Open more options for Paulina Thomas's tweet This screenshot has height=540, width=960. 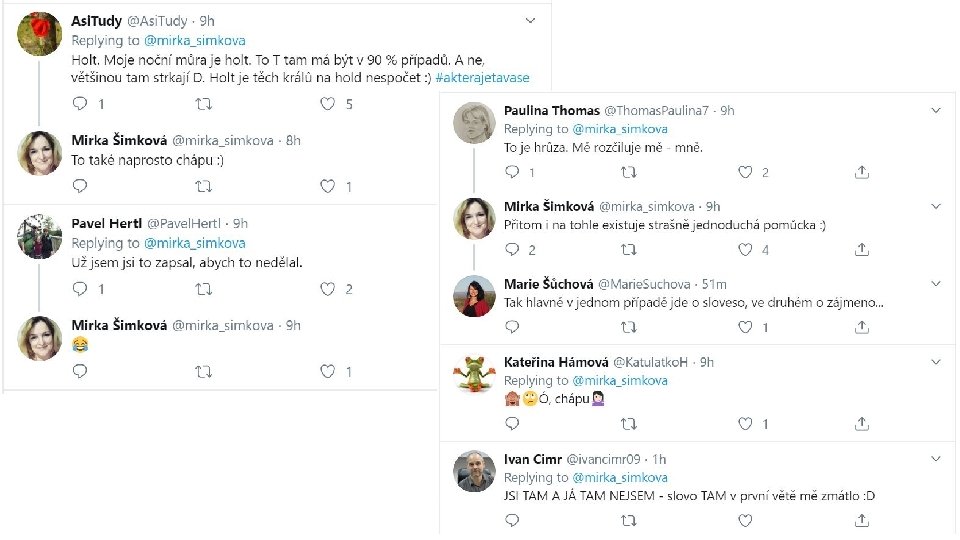(x=935, y=110)
